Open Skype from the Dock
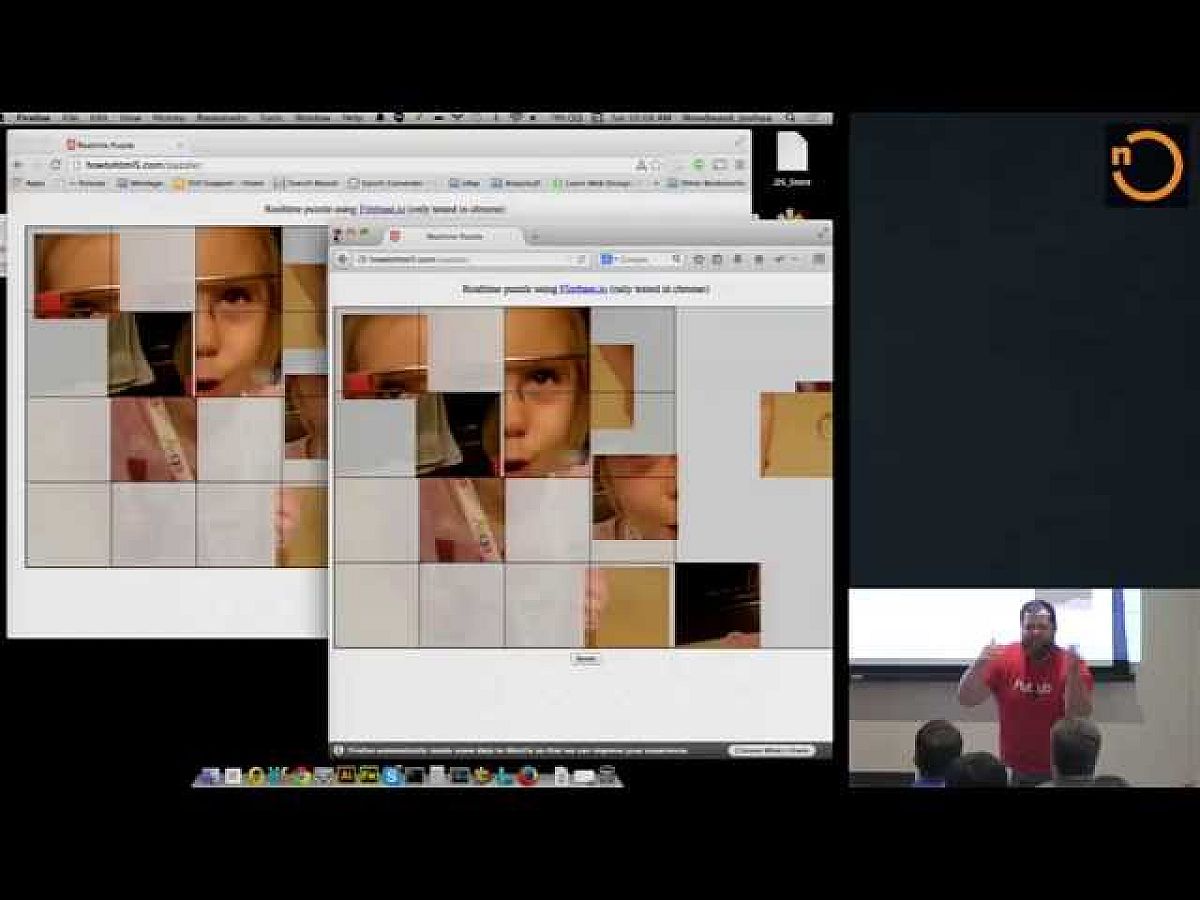 392,776
